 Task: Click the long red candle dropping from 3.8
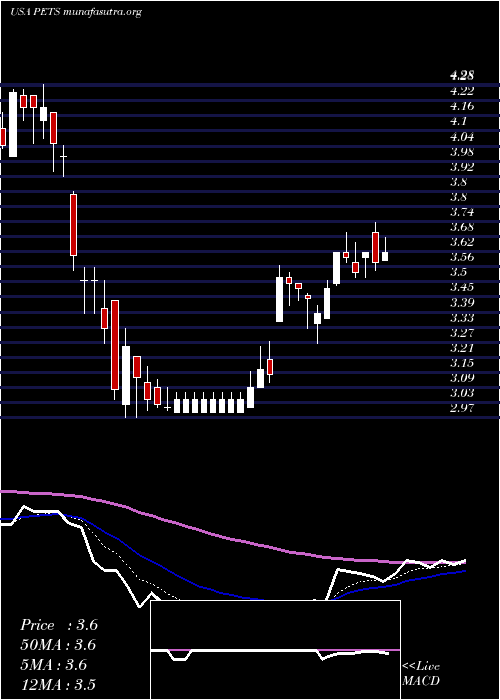(x=73, y=225)
